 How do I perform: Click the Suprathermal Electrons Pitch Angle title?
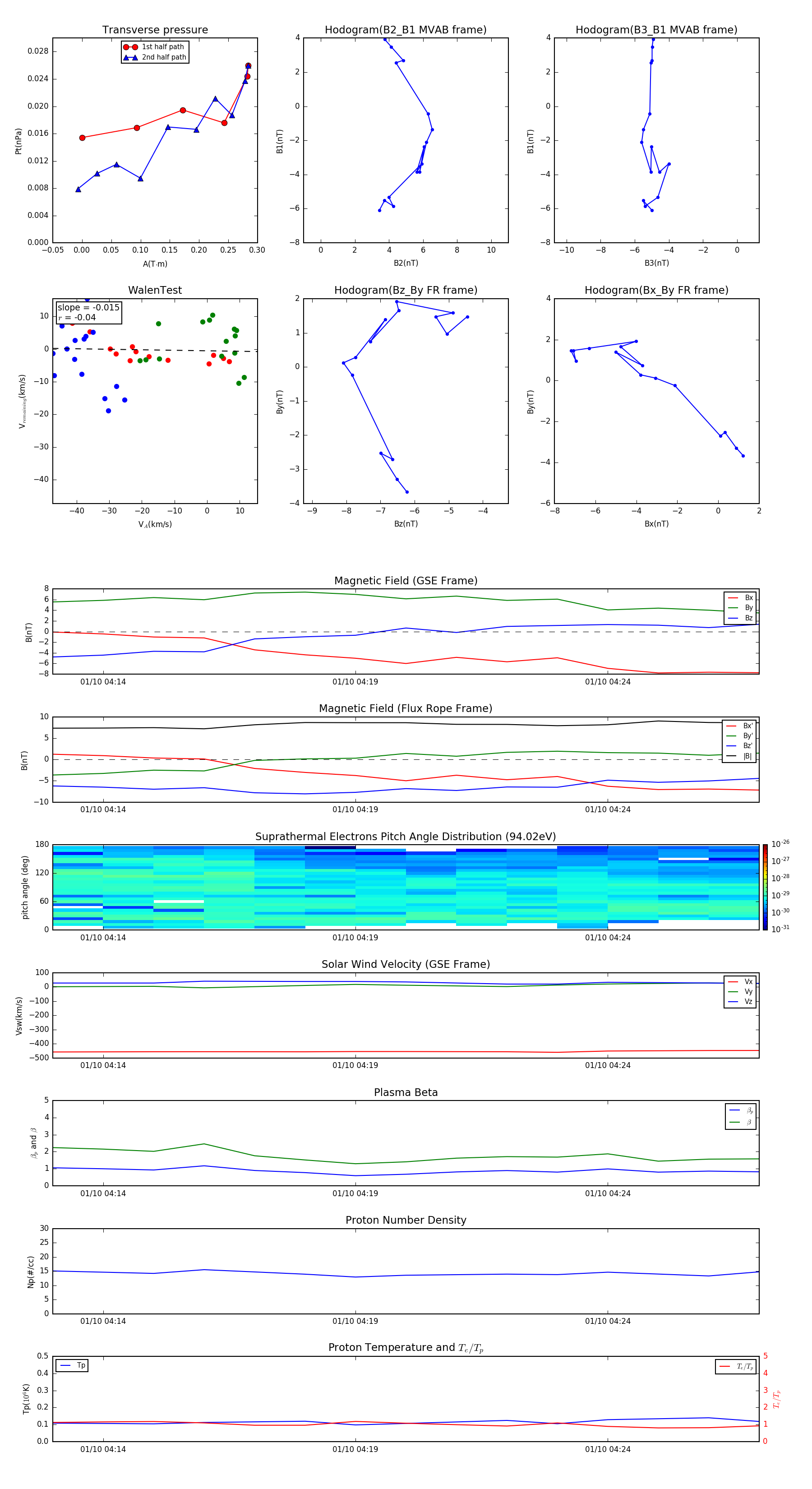tap(406, 837)
